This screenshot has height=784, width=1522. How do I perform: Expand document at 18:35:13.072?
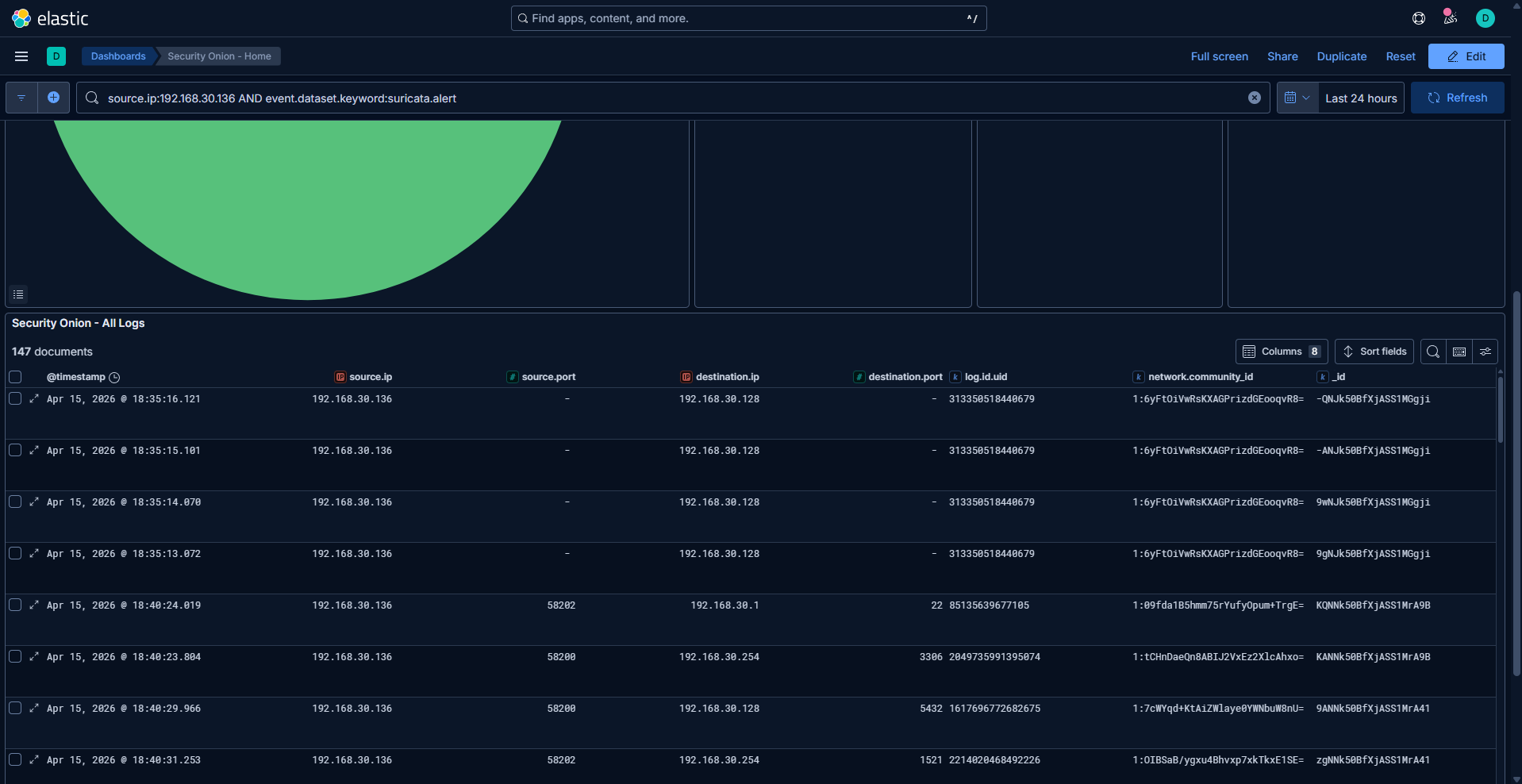tap(34, 554)
